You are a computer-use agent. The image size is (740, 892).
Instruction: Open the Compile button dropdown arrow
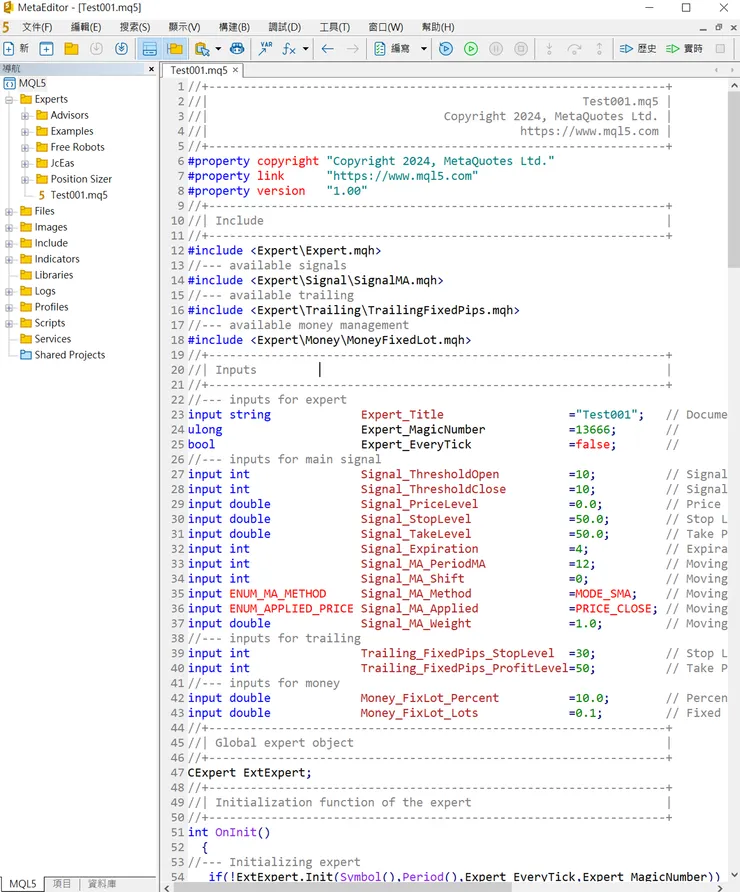click(424, 48)
